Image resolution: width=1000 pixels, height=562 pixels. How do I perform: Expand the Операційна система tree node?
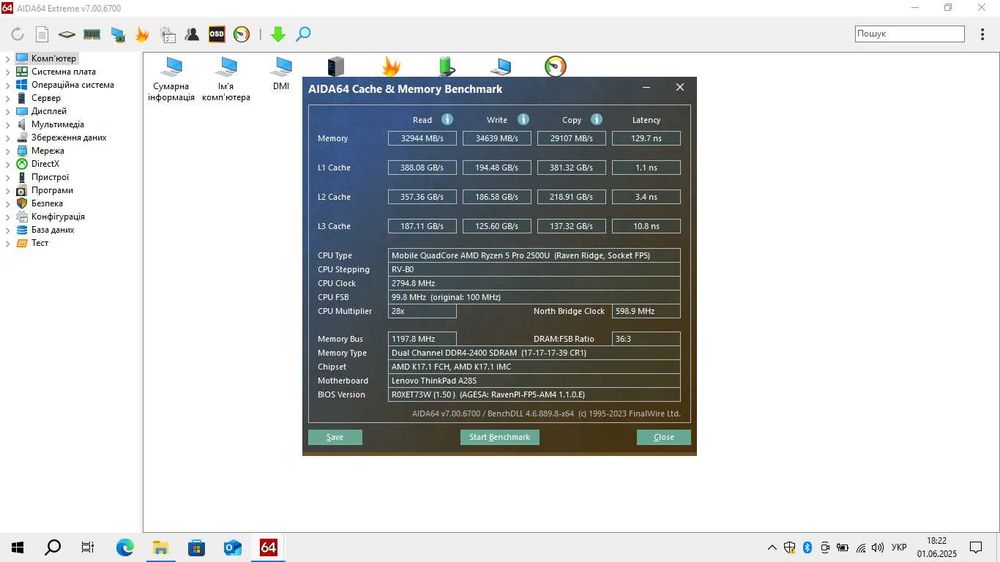click(x=8, y=85)
